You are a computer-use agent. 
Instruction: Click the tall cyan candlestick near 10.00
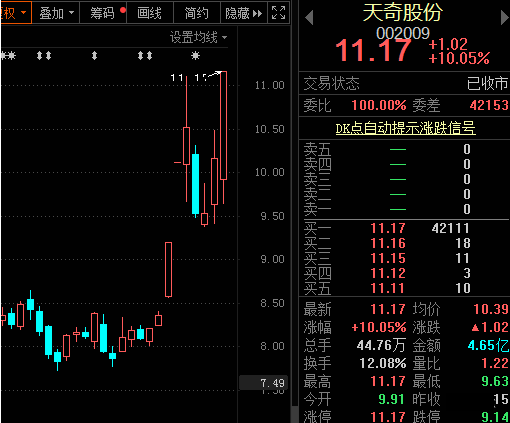click(195, 184)
